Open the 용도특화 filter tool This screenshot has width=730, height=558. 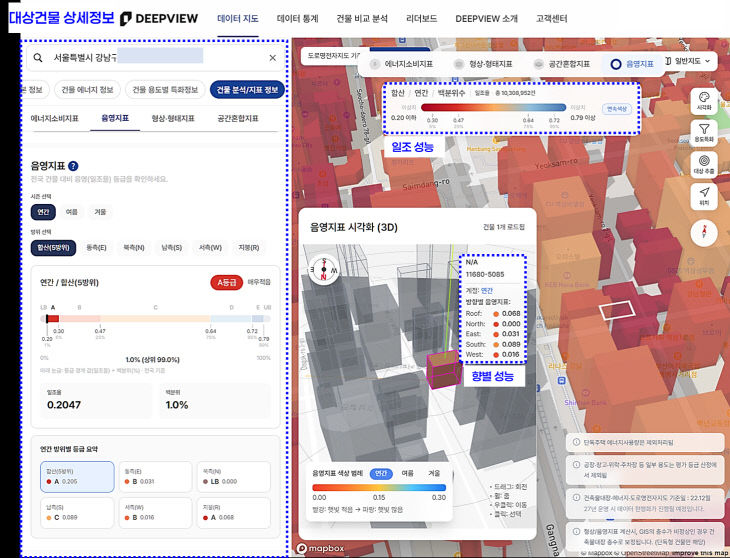tap(704, 133)
